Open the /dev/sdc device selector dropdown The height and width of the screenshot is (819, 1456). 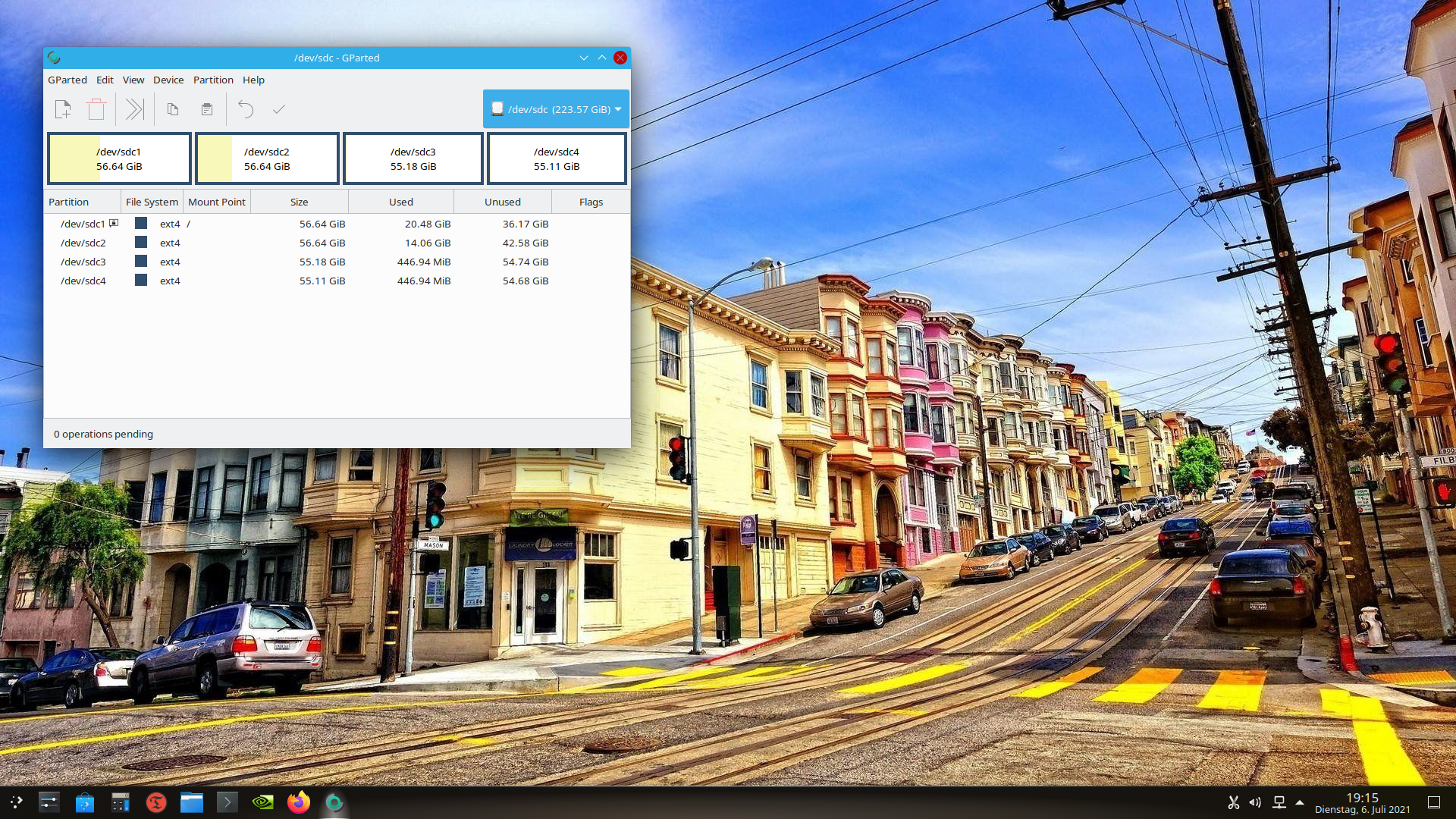(x=556, y=109)
